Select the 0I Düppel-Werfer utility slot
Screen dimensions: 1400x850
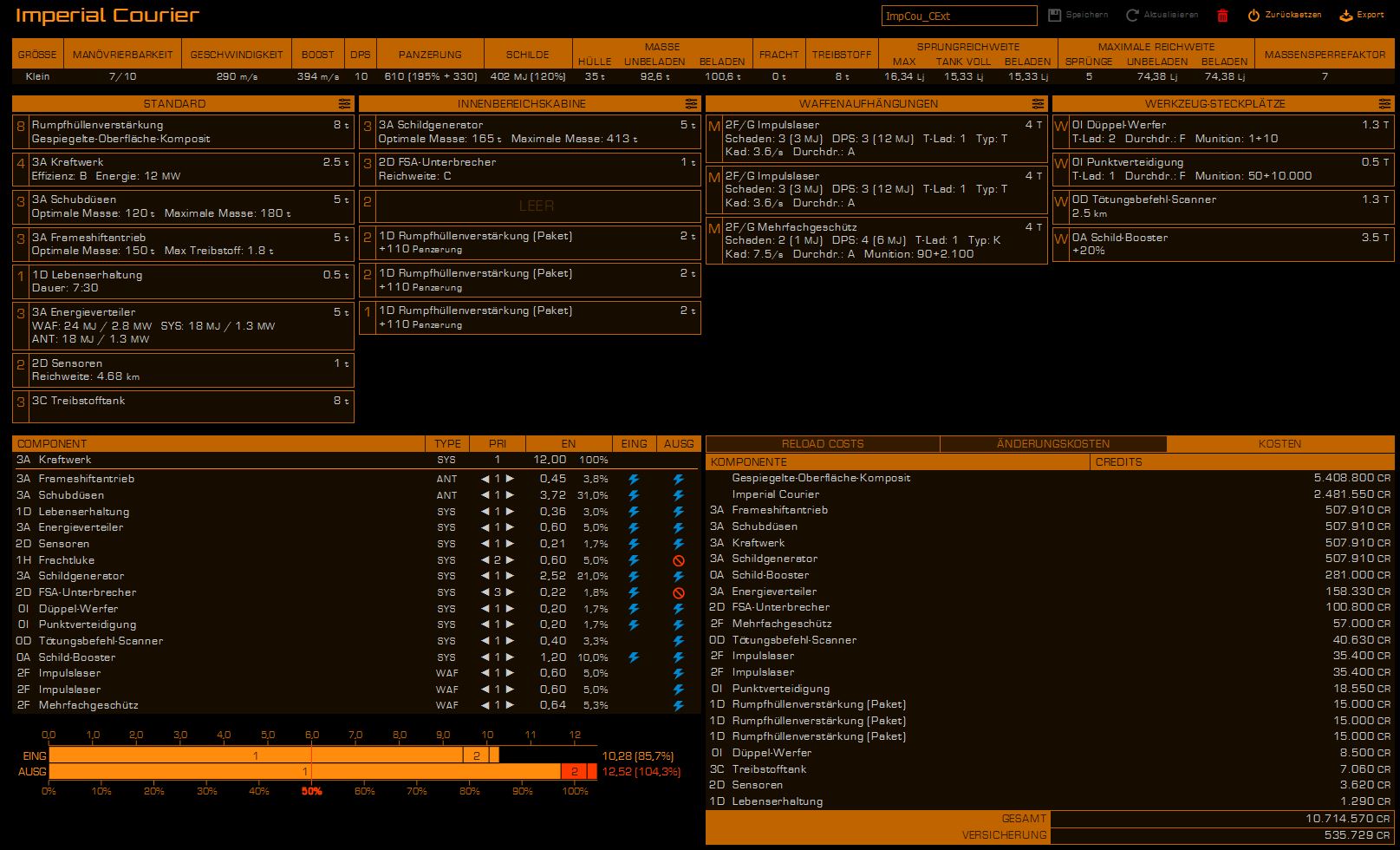[1223, 132]
